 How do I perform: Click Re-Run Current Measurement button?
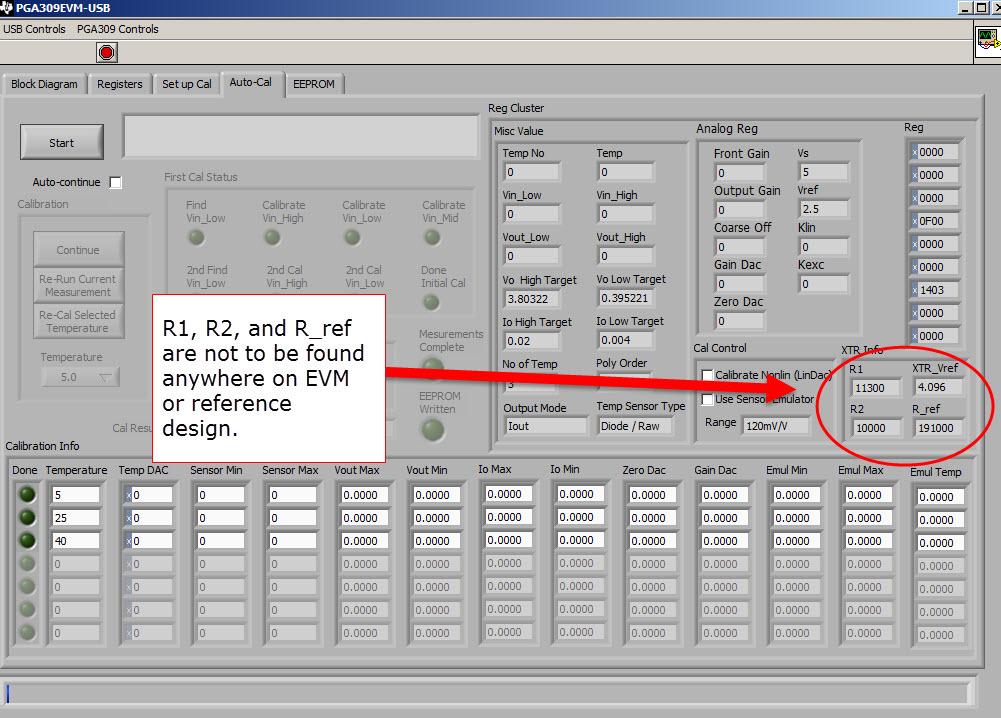[79, 285]
